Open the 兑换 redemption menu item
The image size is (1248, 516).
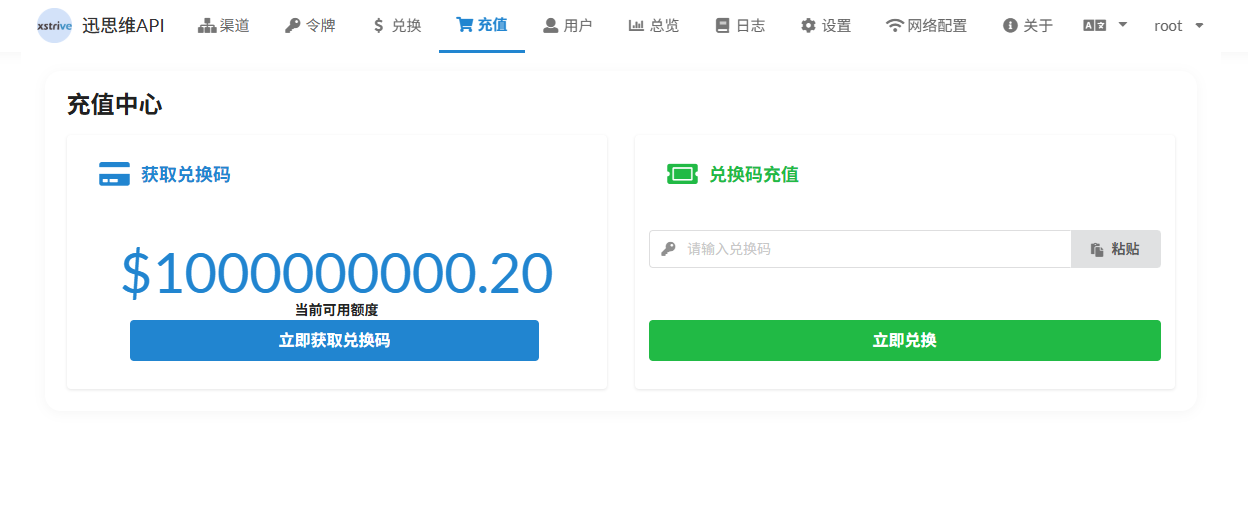tap(396, 26)
